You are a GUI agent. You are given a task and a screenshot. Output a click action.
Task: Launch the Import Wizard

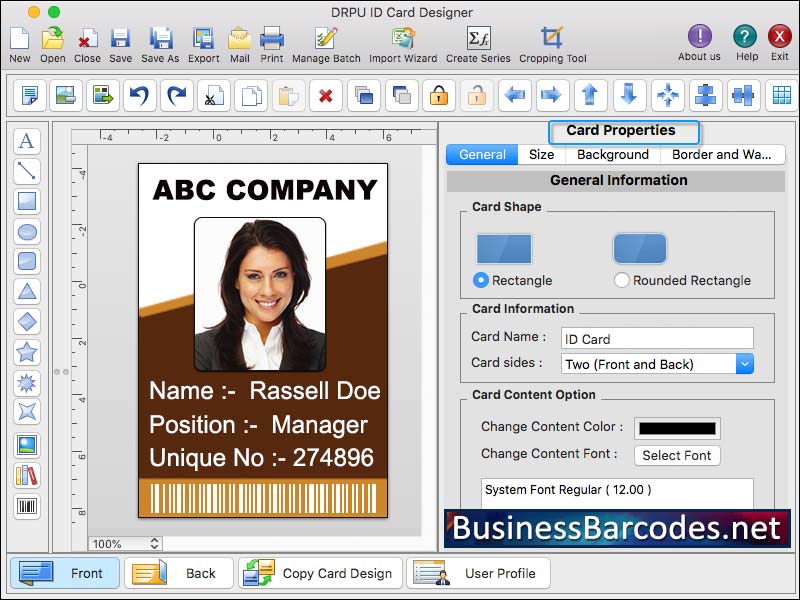401,40
